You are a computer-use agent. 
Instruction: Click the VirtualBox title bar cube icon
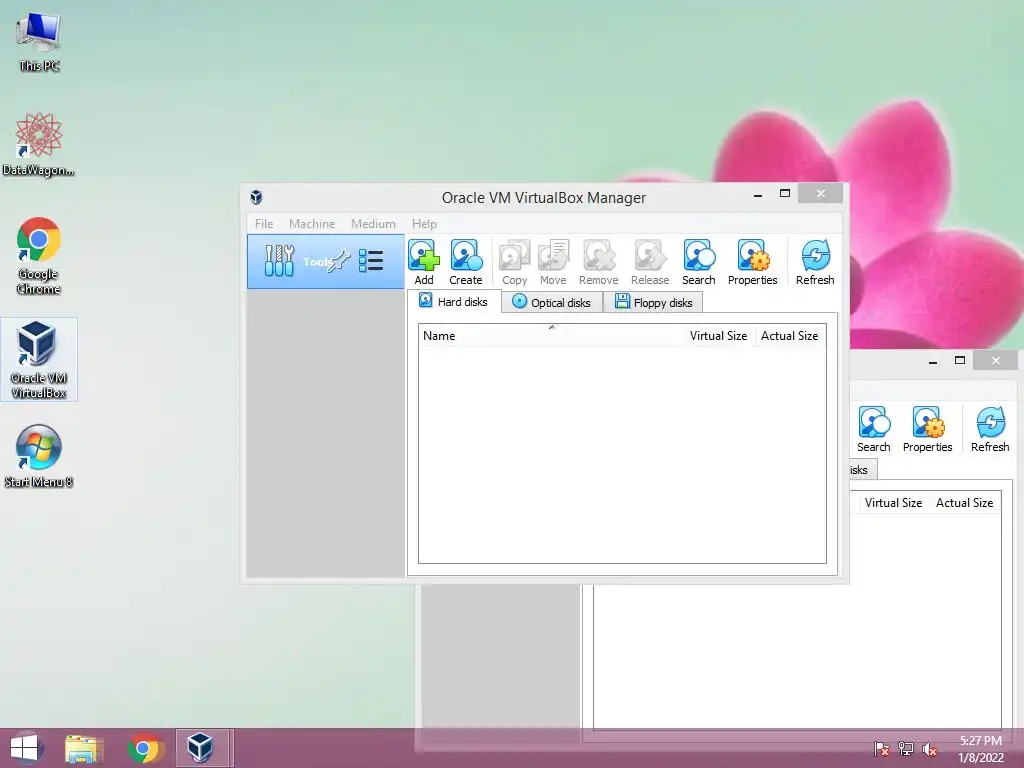pyautogui.click(x=256, y=197)
